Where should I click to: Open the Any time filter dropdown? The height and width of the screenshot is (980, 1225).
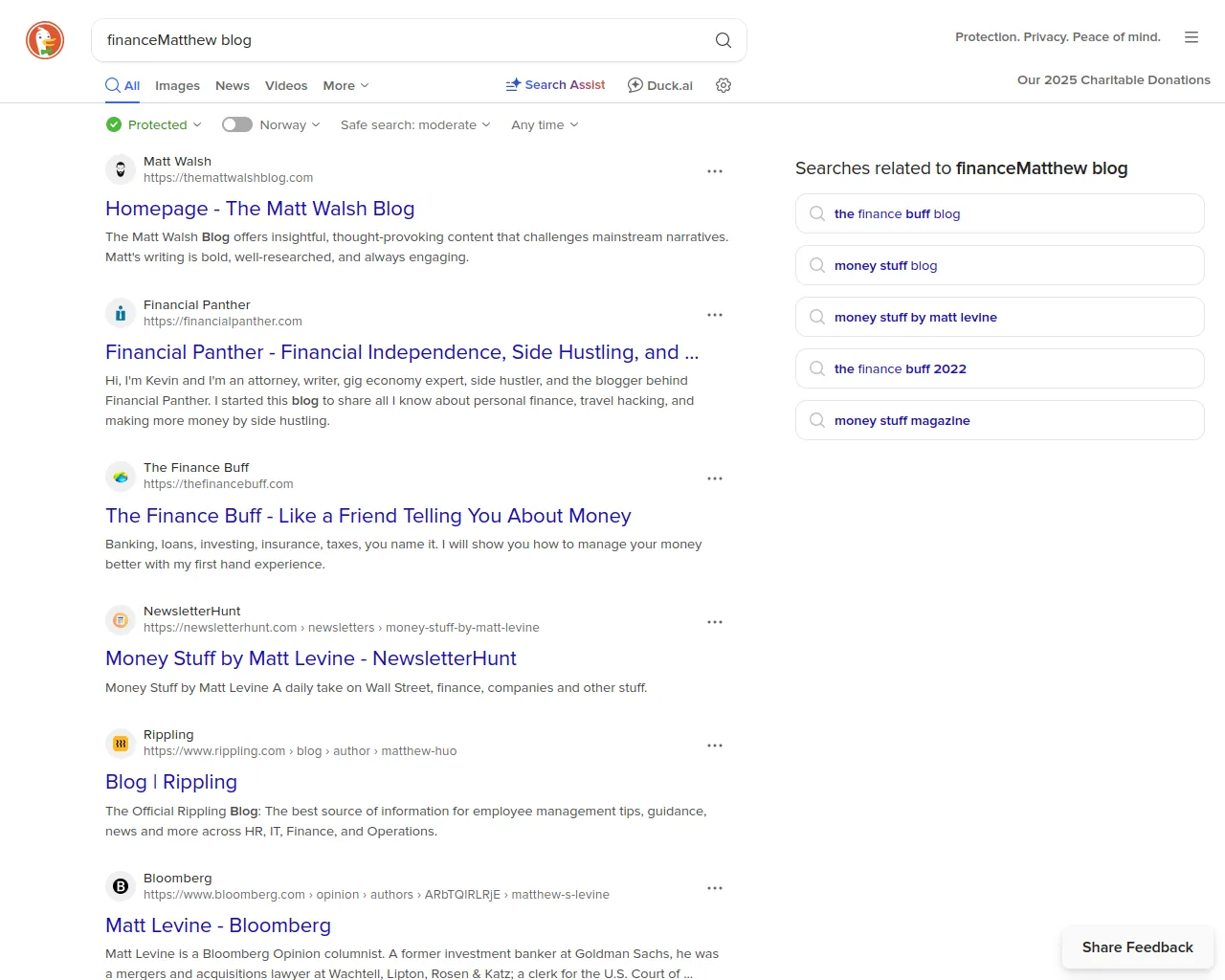click(x=545, y=124)
